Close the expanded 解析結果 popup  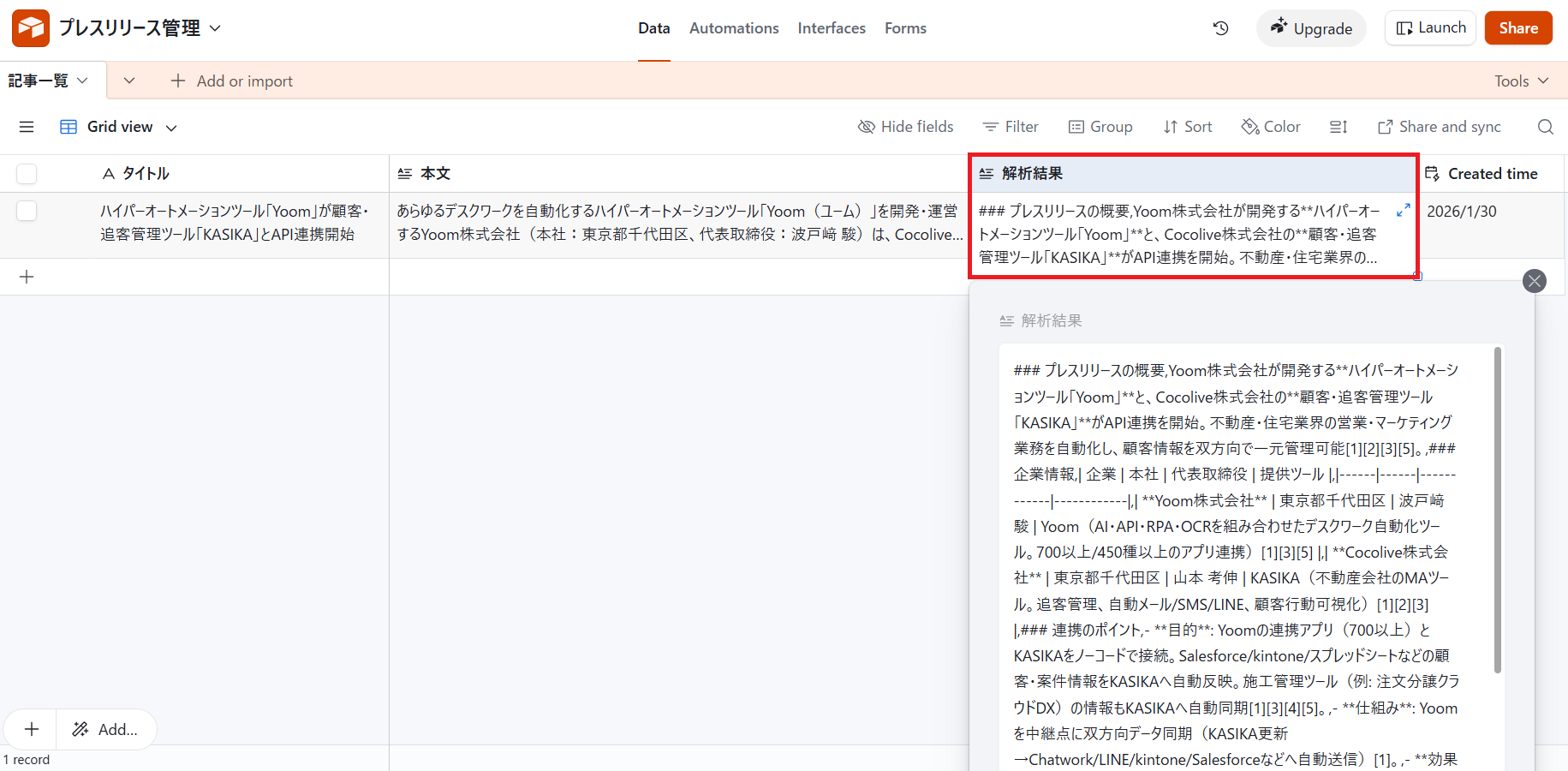click(1534, 281)
